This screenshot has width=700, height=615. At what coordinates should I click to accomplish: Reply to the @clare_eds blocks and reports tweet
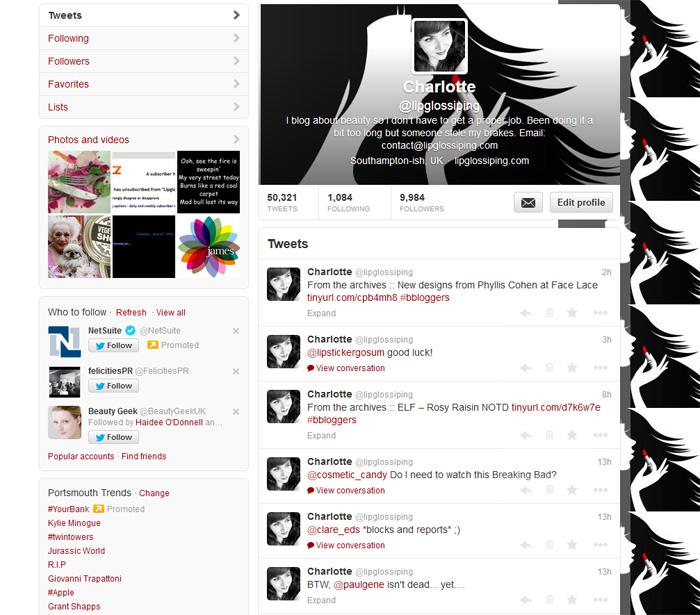tap(526, 545)
